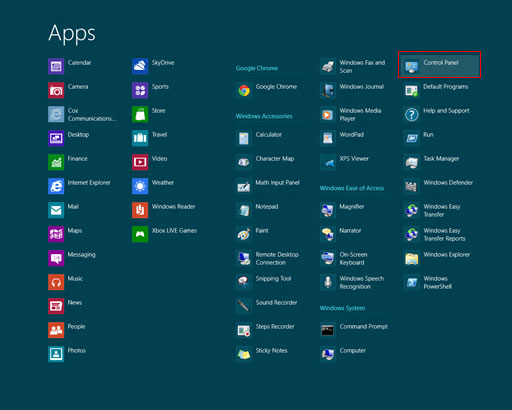Open Sticky Notes icon
The width and height of the screenshot is (512, 410).
pyautogui.click(x=244, y=354)
